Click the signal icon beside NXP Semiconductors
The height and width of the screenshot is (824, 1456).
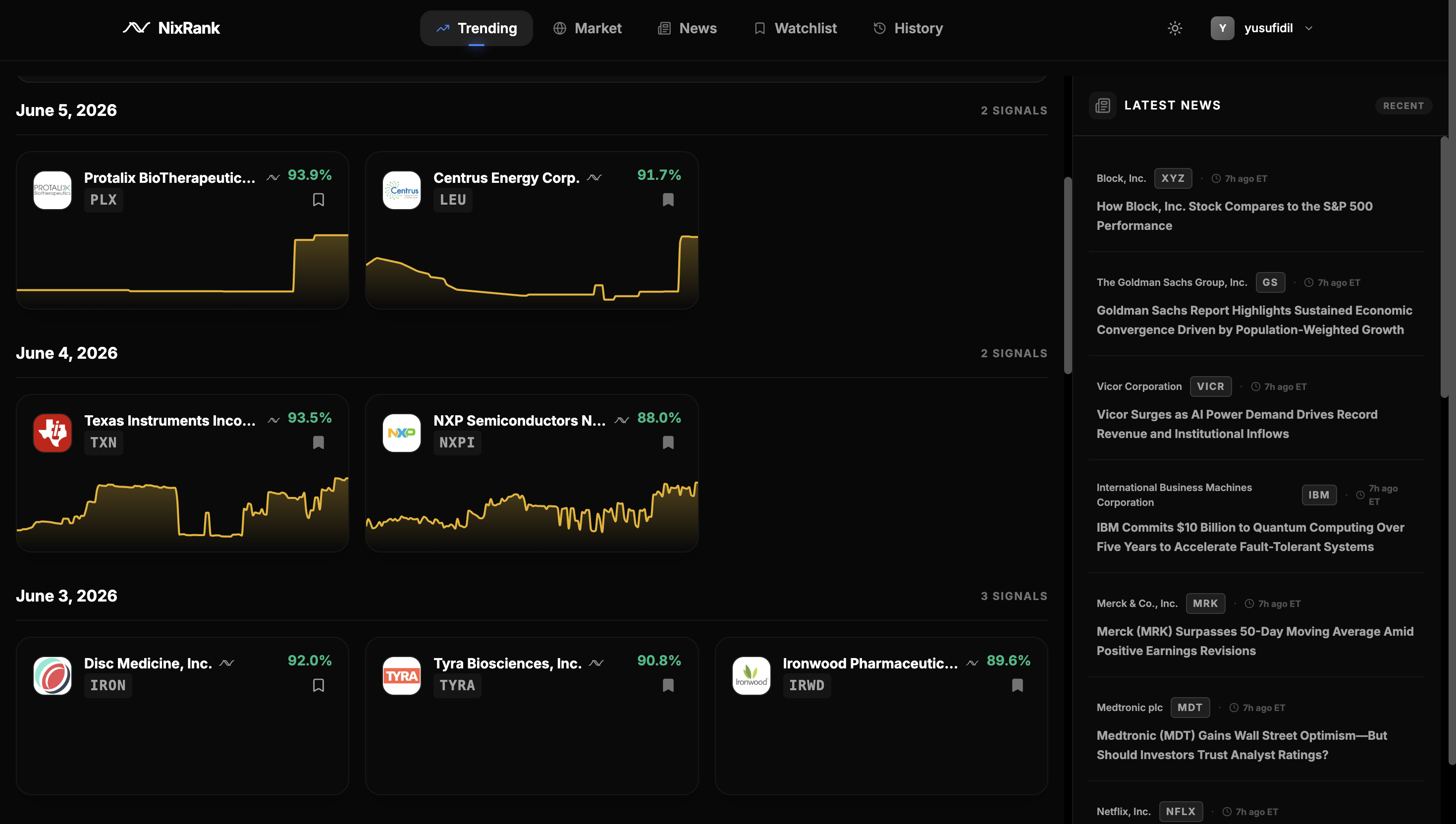pyautogui.click(x=622, y=421)
